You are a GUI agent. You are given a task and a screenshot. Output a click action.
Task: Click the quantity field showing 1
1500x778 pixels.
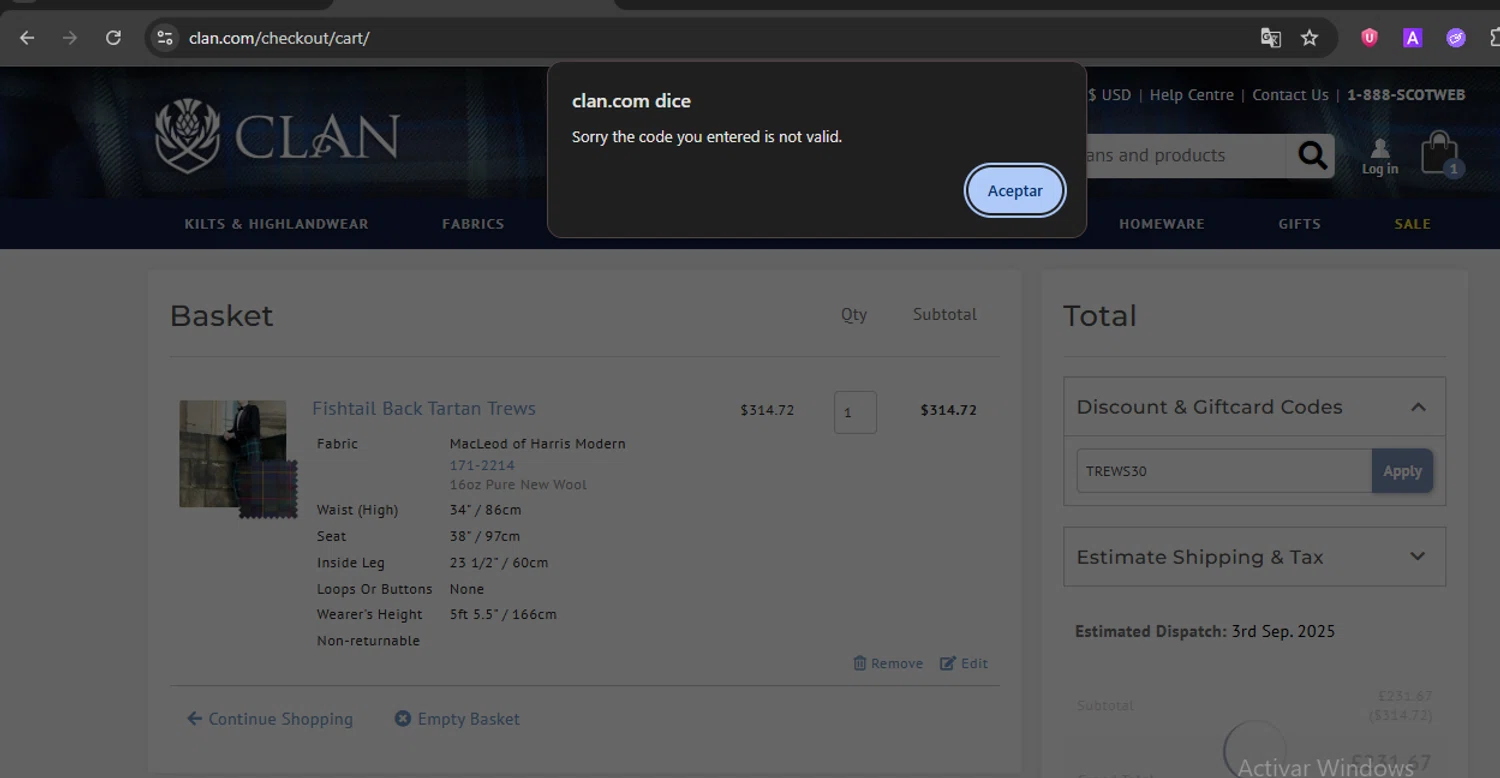tap(855, 412)
